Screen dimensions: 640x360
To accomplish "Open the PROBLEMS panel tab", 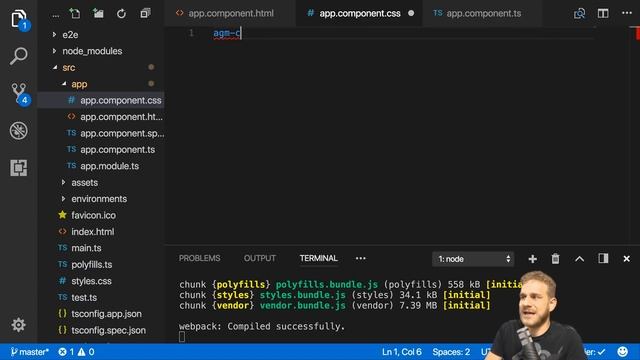I will (200, 258).
